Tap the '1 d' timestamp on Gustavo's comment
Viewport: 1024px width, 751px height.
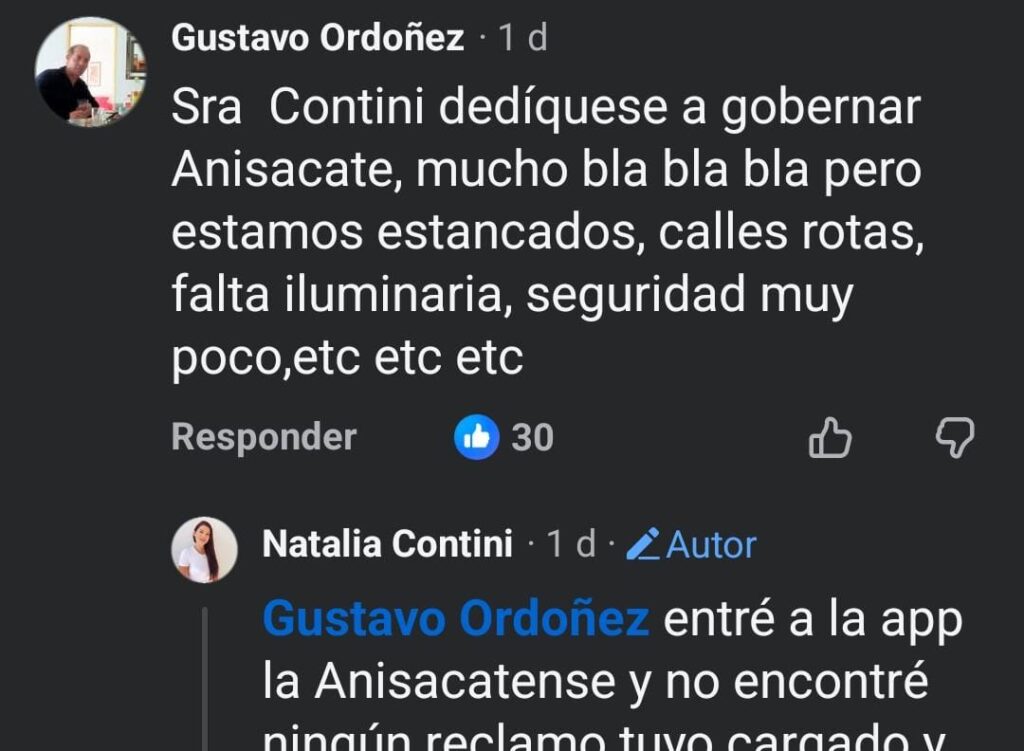coord(523,39)
